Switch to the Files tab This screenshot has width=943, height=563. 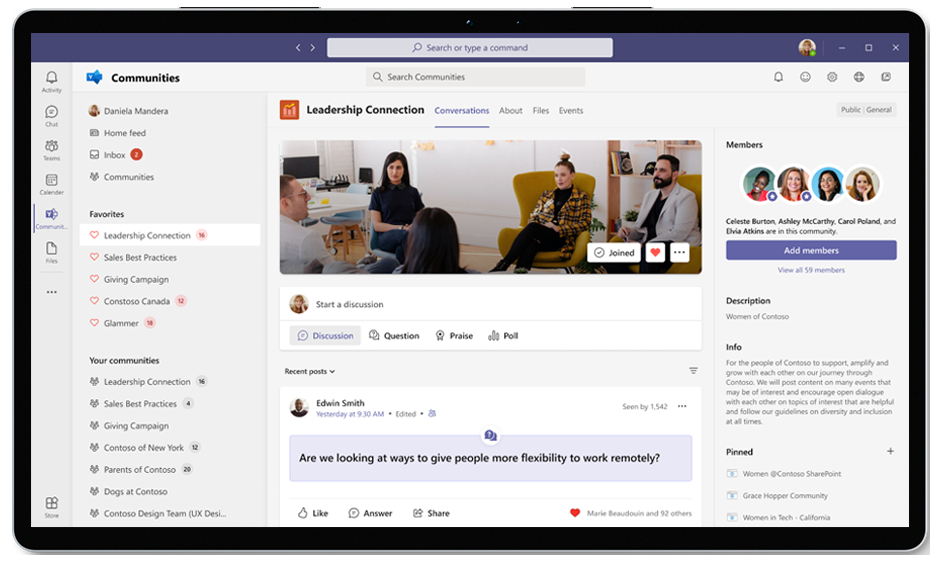coord(540,111)
